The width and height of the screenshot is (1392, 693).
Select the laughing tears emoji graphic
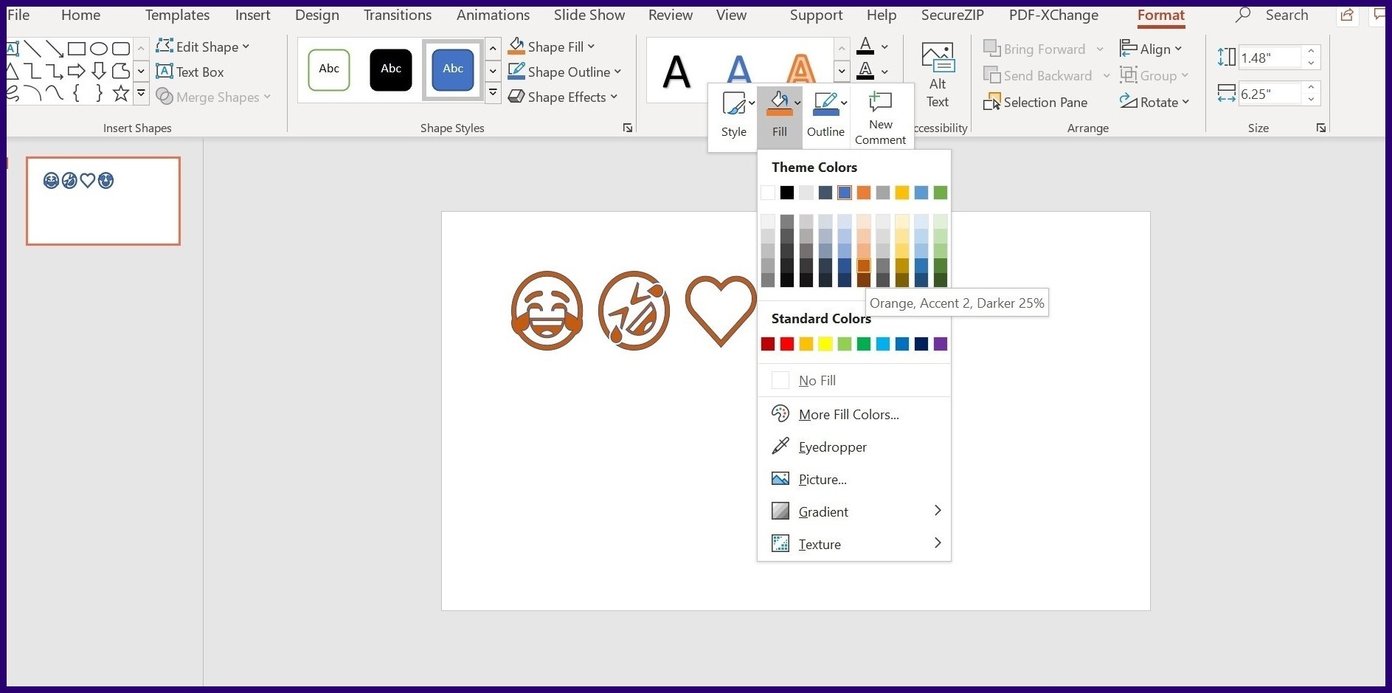(547, 311)
